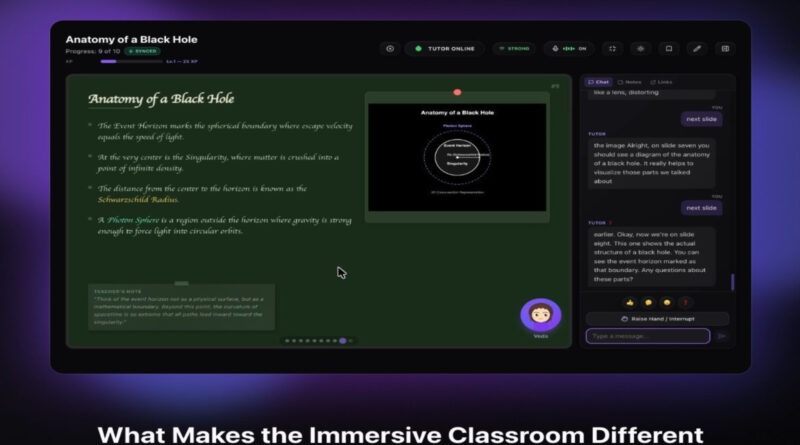Open the black hole diagram image
The width and height of the screenshot is (800, 445).
pyautogui.click(x=457, y=157)
